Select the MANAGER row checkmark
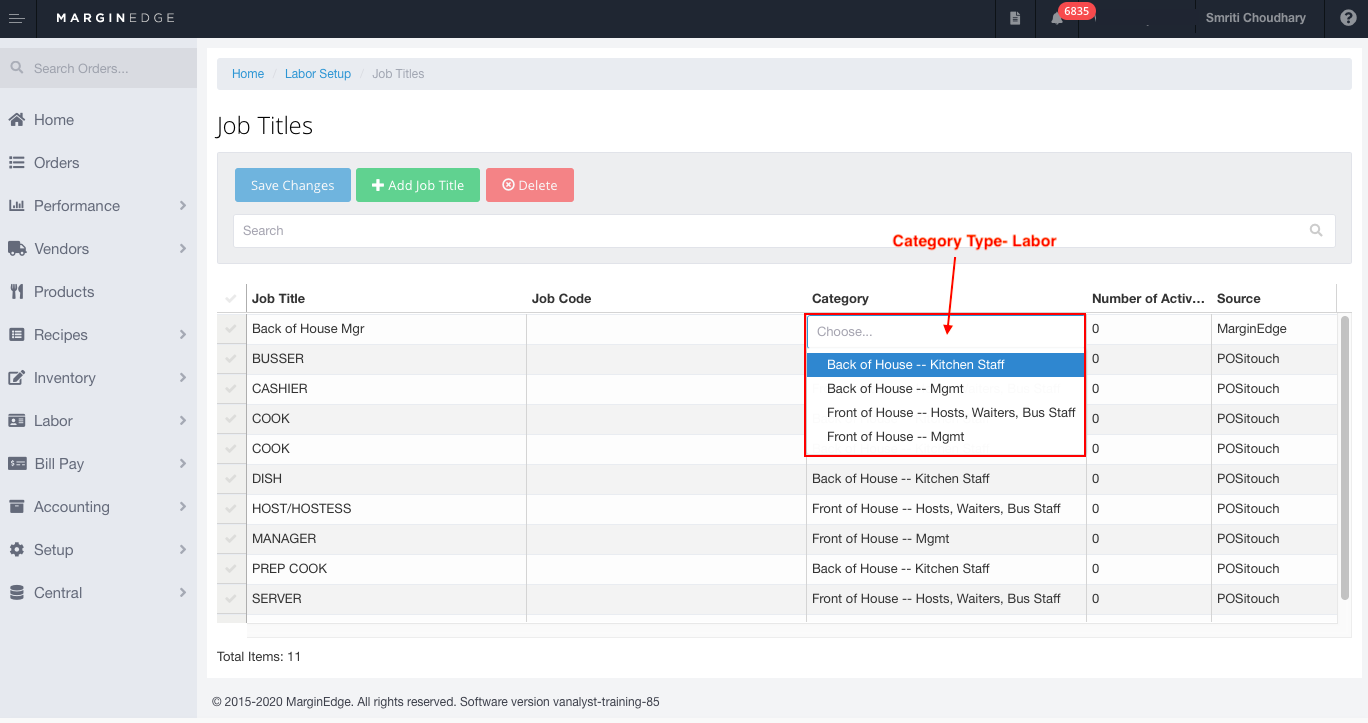 click(x=231, y=538)
